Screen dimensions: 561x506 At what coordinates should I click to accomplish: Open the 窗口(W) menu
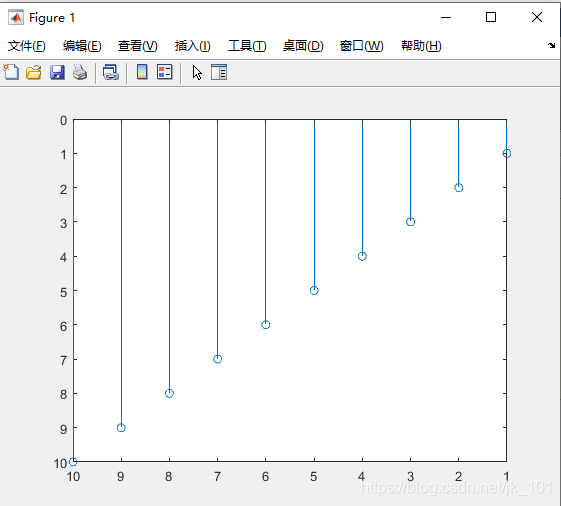(x=361, y=46)
